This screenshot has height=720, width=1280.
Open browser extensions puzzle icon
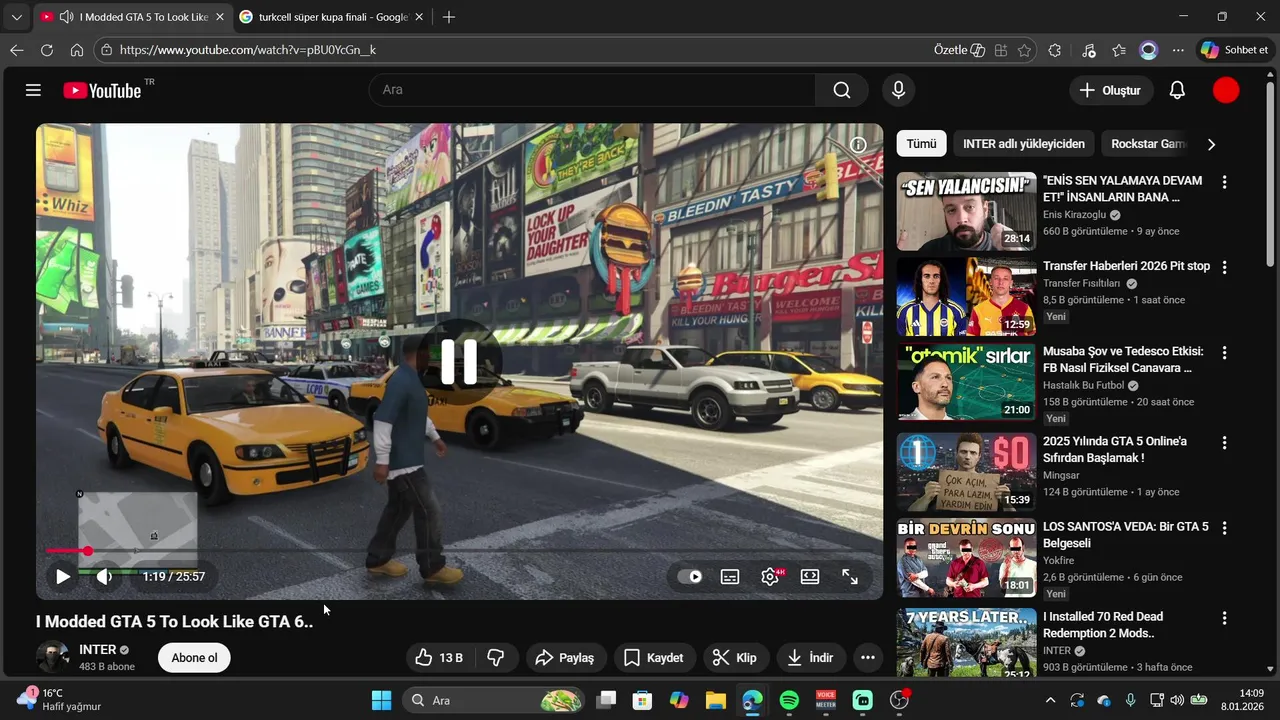1055,50
